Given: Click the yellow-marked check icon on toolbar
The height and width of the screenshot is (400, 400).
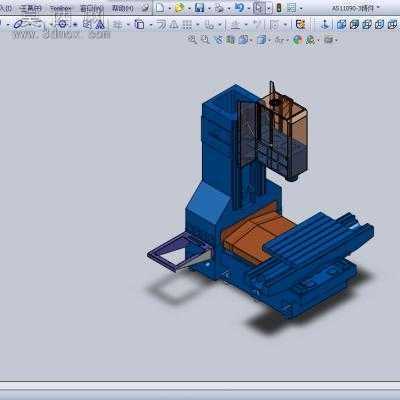Looking at the screenshot, I should 301,24.
